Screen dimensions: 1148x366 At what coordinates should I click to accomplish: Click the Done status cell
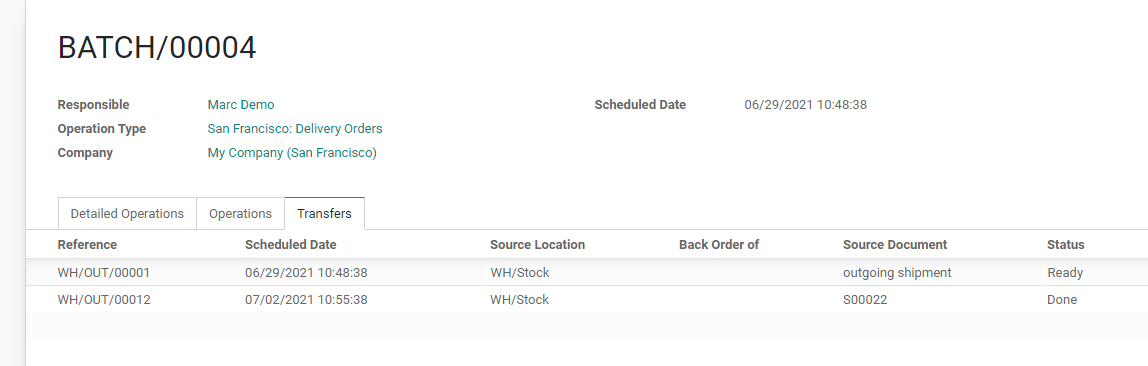1062,299
